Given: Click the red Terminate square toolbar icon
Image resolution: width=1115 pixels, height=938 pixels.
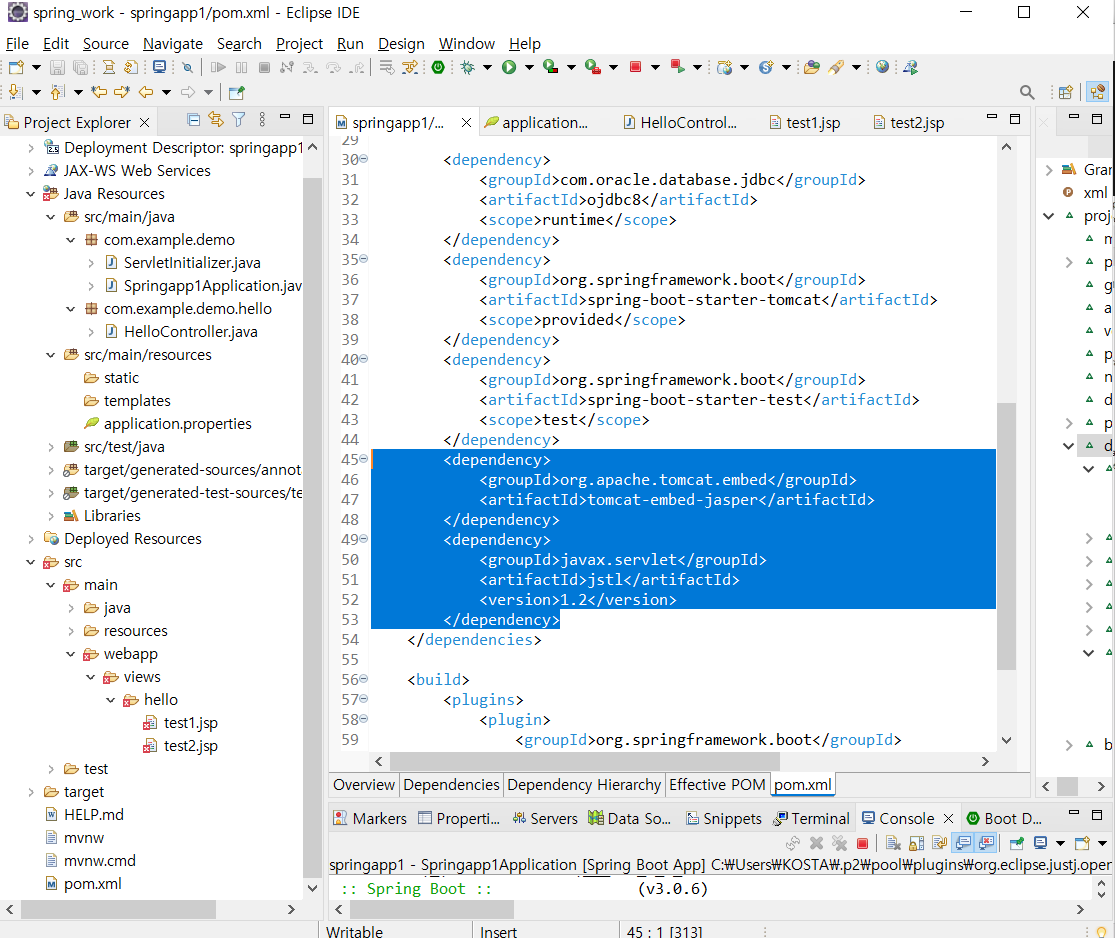Looking at the screenshot, I should pos(636,68).
